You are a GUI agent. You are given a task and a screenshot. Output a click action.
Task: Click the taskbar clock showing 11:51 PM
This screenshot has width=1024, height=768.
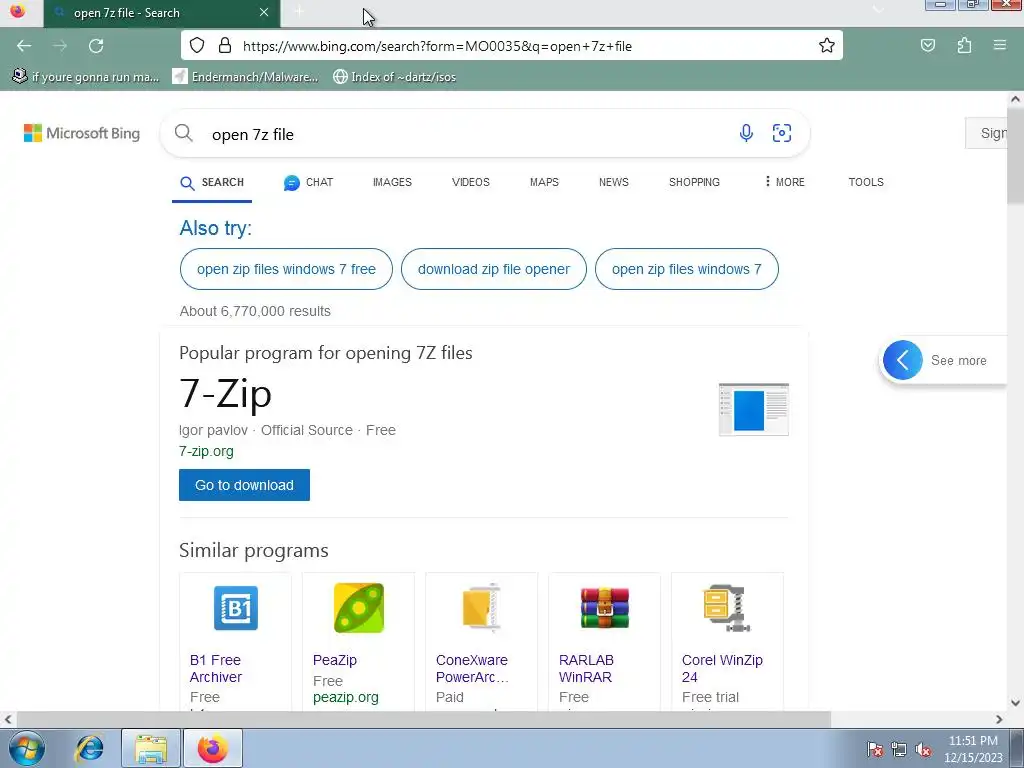[973, 749]
